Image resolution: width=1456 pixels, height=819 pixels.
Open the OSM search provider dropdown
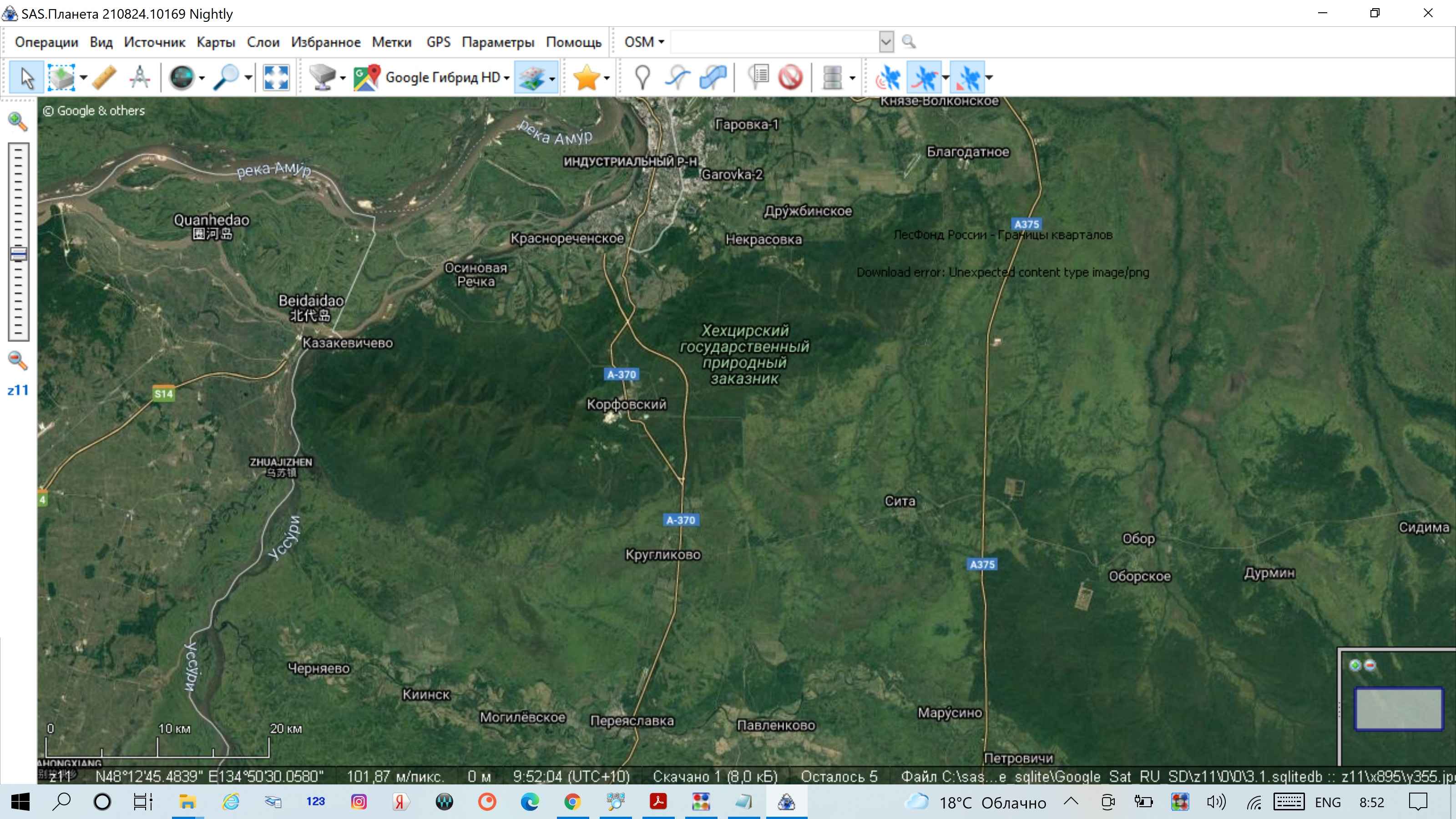coord(644,42)
